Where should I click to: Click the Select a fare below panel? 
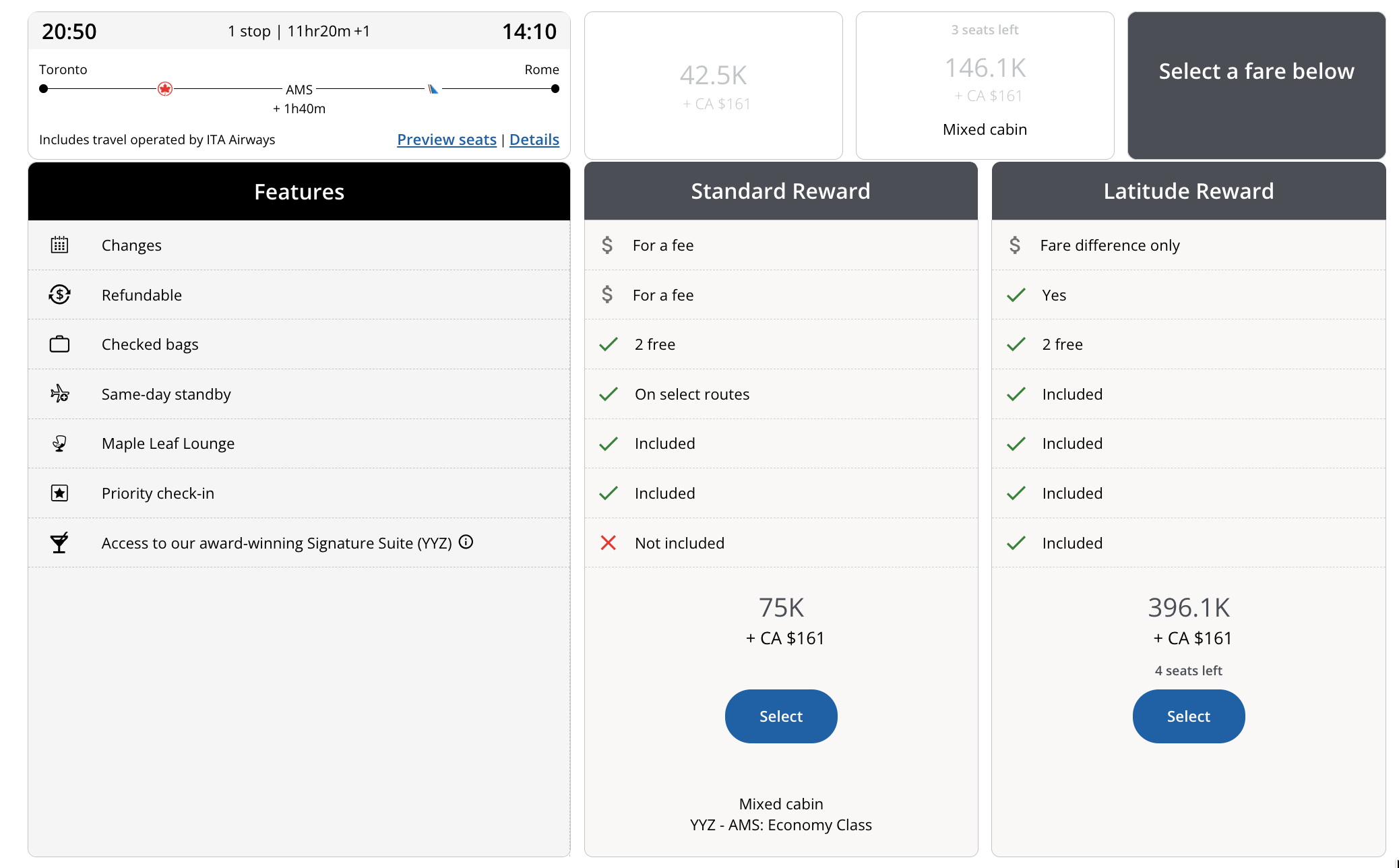click(1256, 86)
